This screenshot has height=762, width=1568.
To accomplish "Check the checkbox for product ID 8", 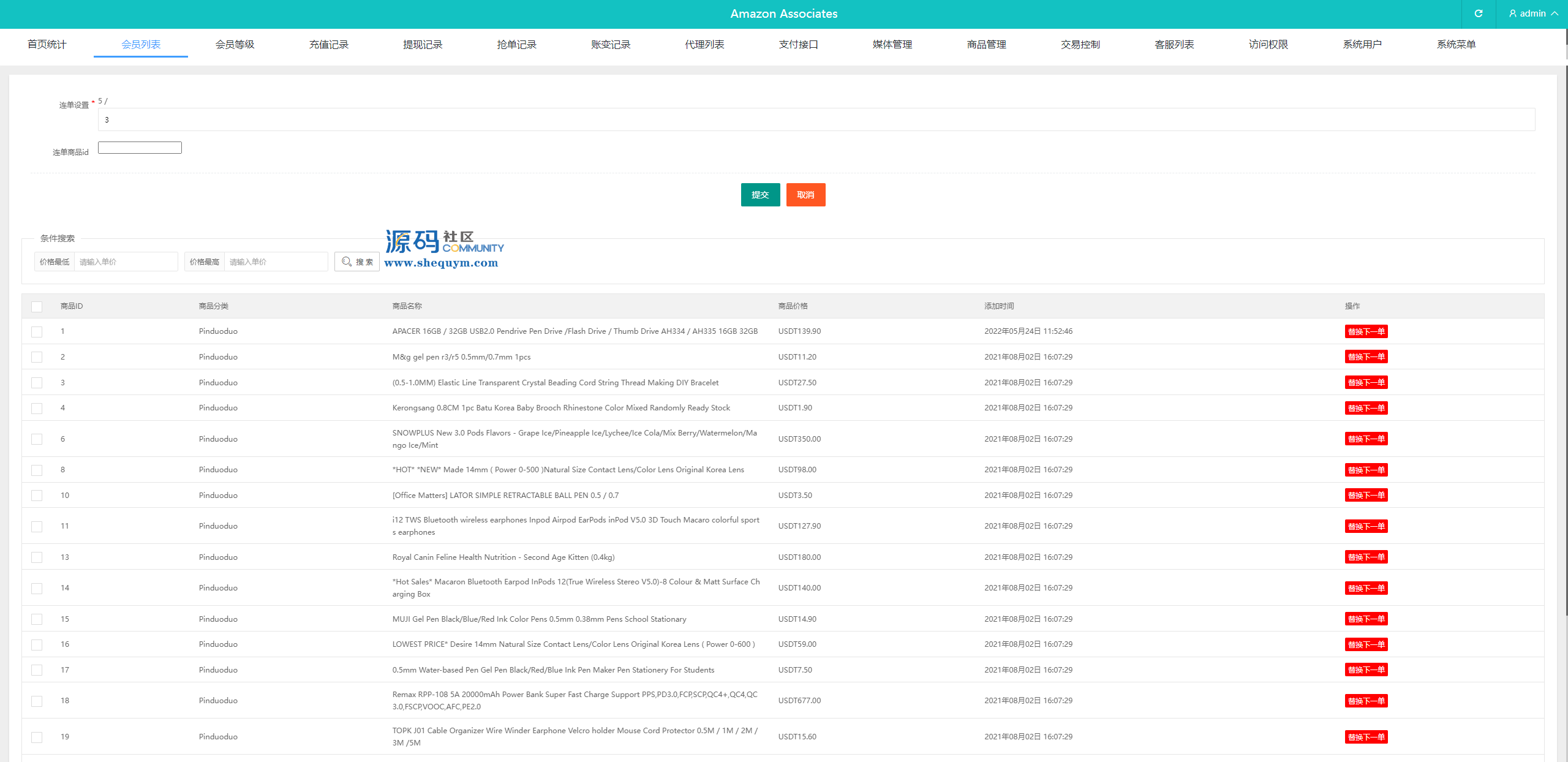I will point(37,470).
